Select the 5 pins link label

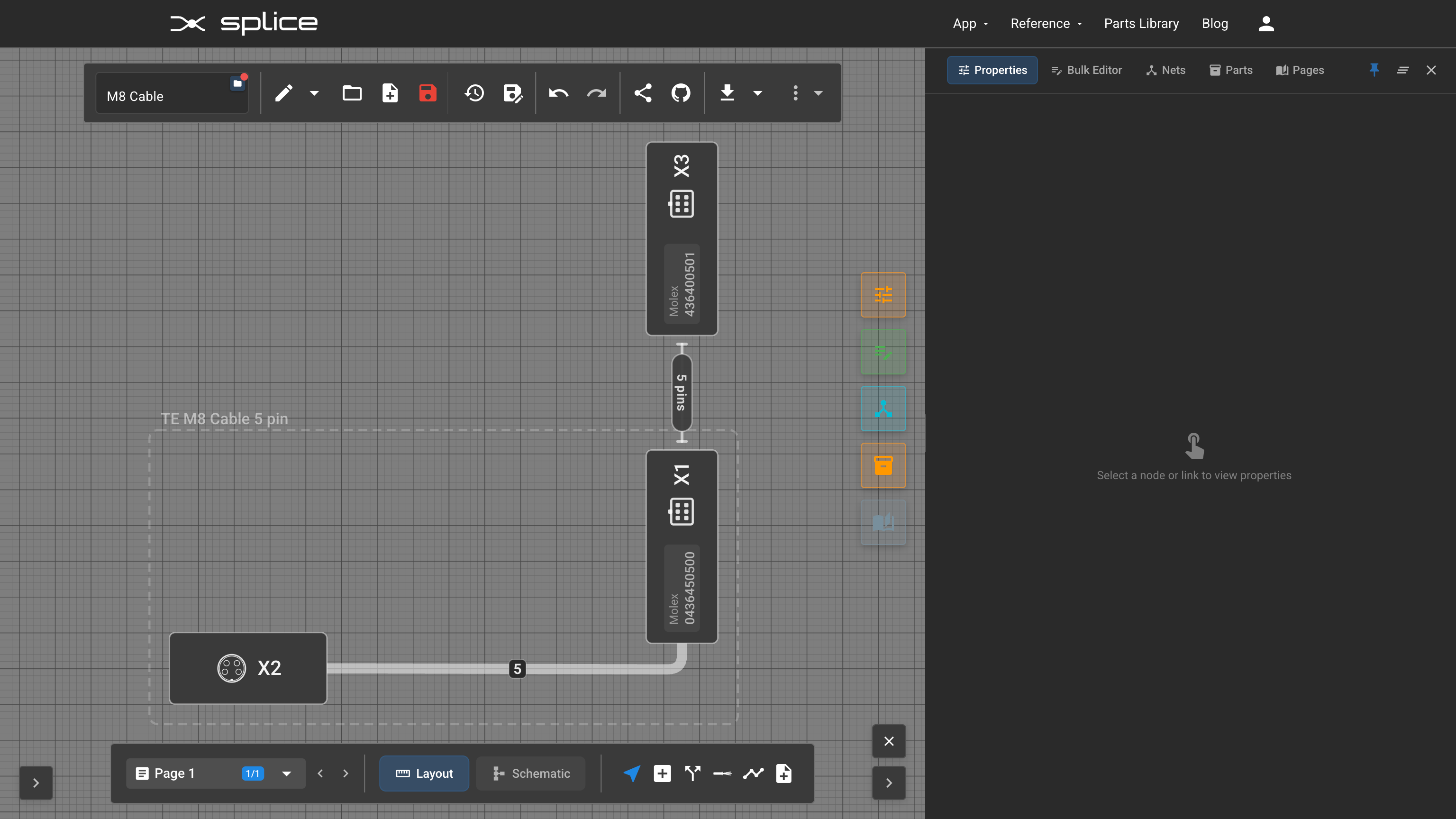(682, 393)
